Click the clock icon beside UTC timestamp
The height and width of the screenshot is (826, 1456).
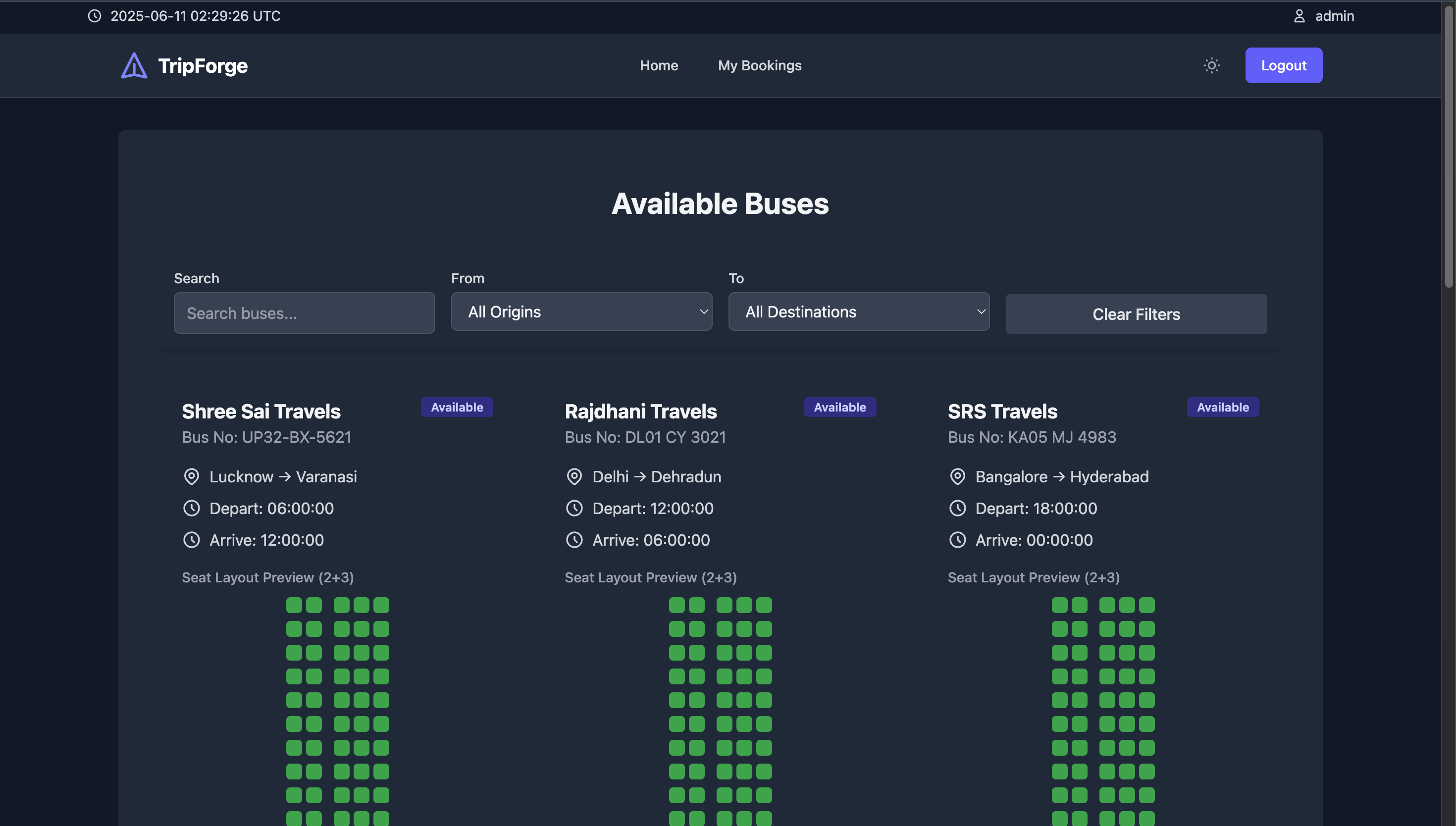(95, 16)
